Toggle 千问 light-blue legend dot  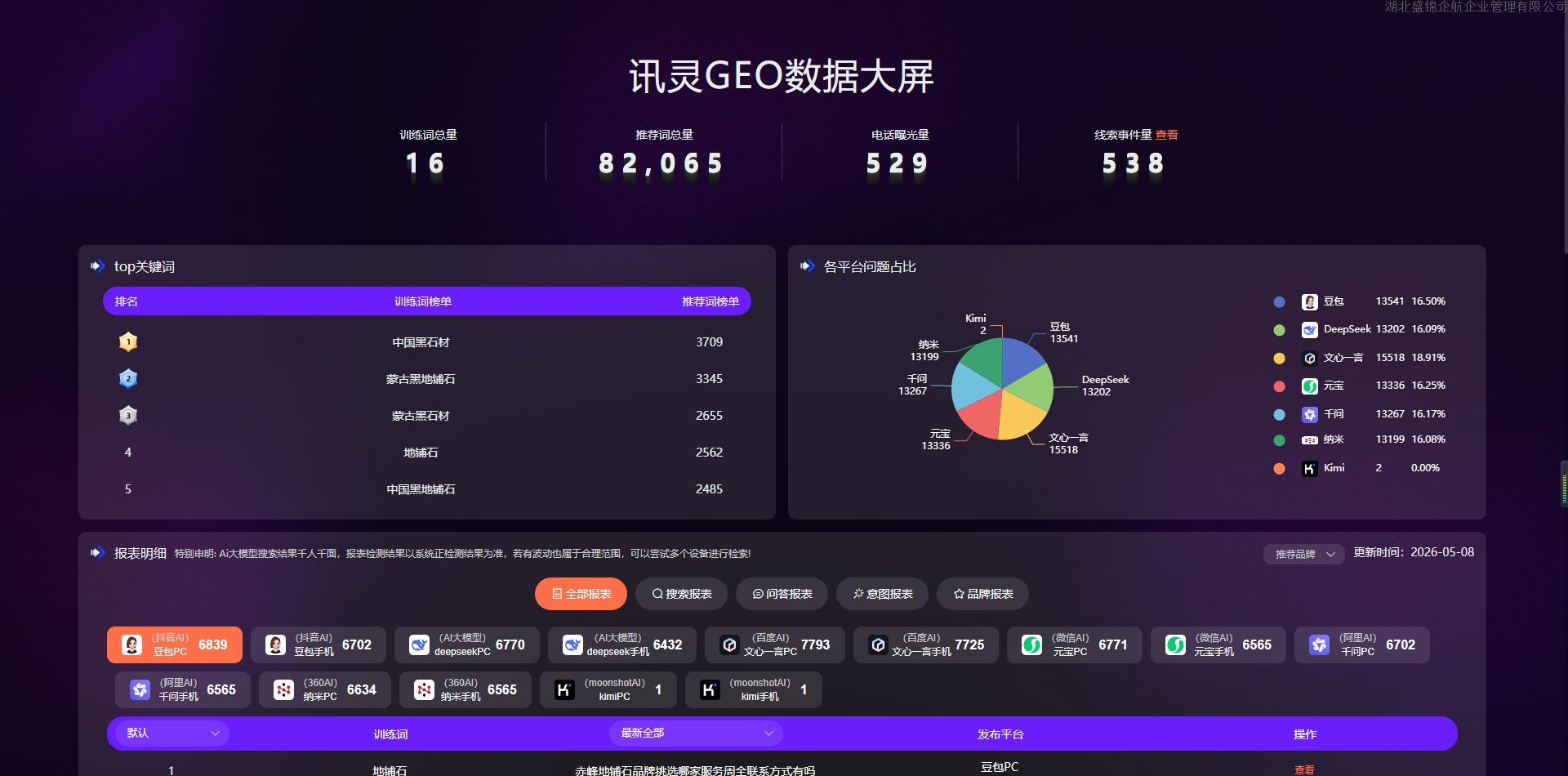(1280, 415)
